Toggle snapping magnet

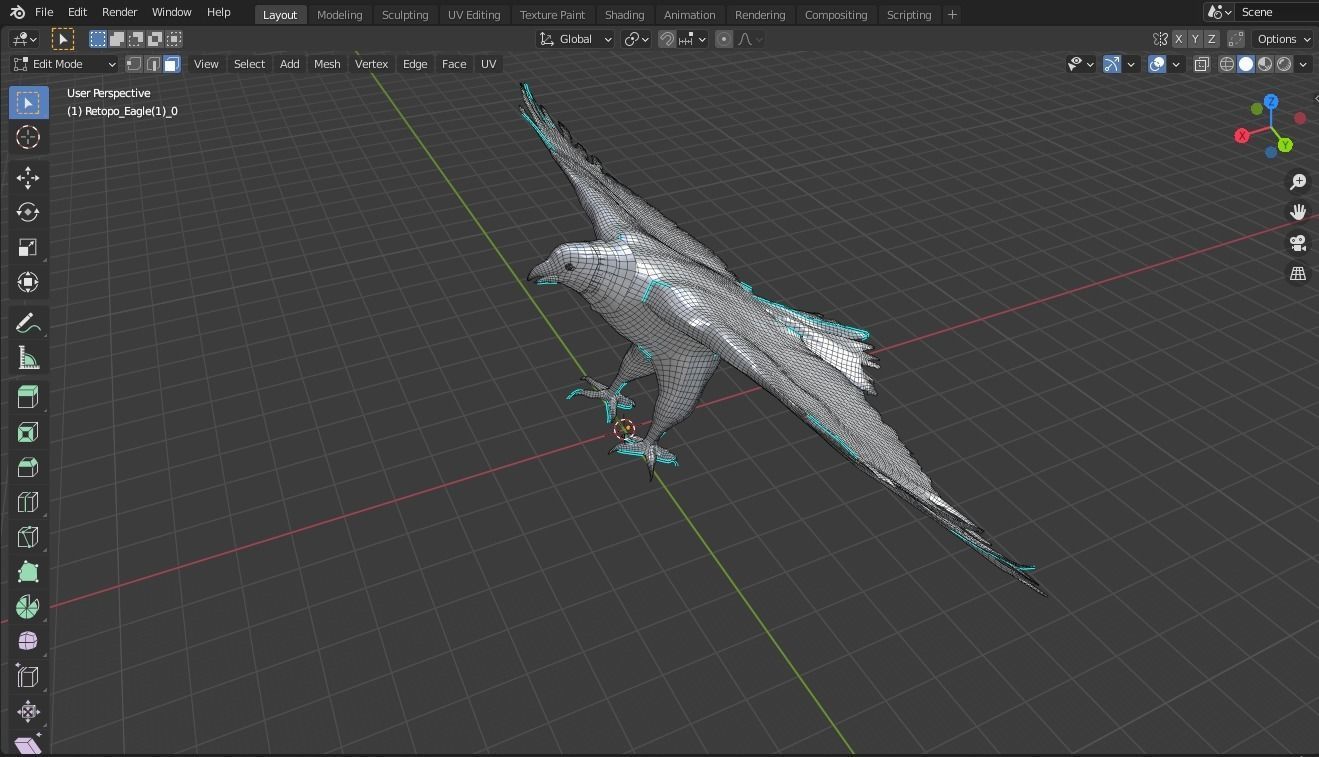667,39
